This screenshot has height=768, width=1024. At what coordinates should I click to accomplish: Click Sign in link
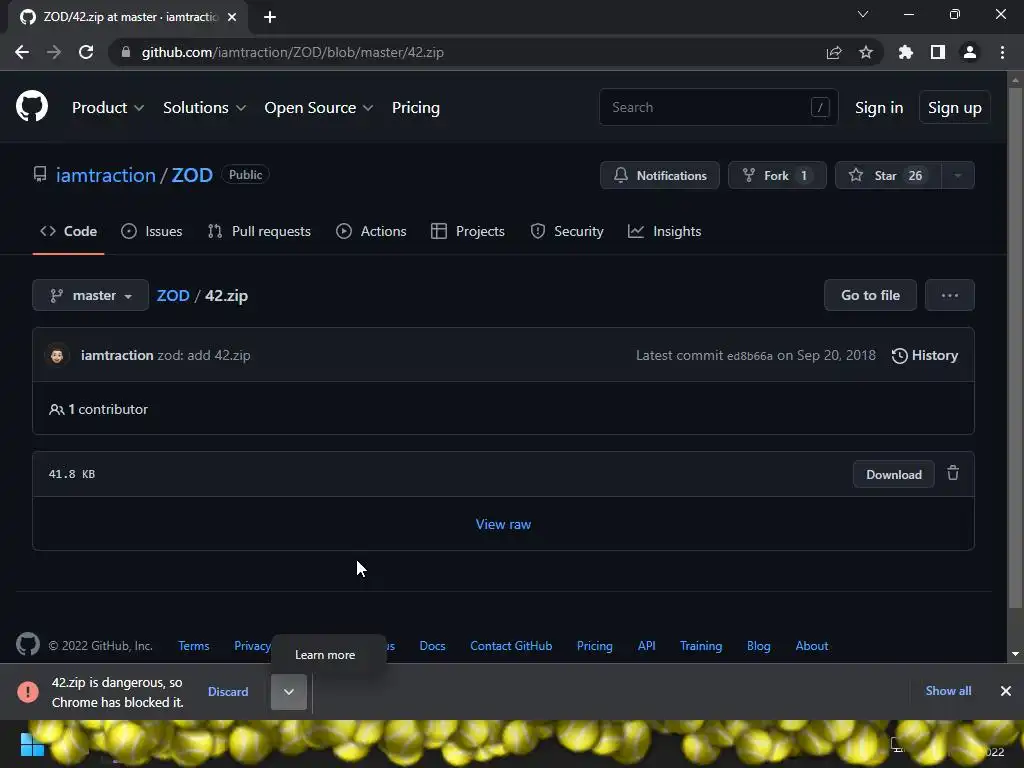(x=879, y=108)
